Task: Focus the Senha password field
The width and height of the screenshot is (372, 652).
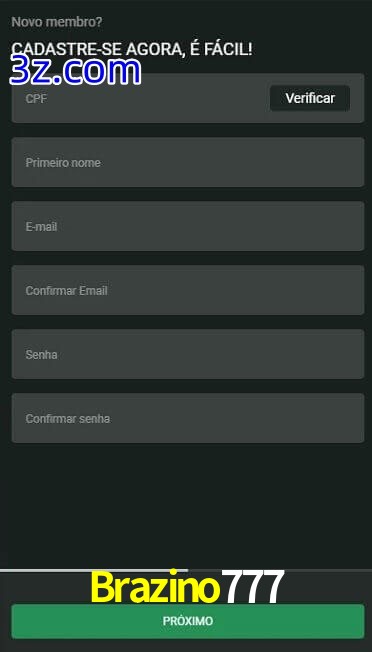Action: pos(188,354)
